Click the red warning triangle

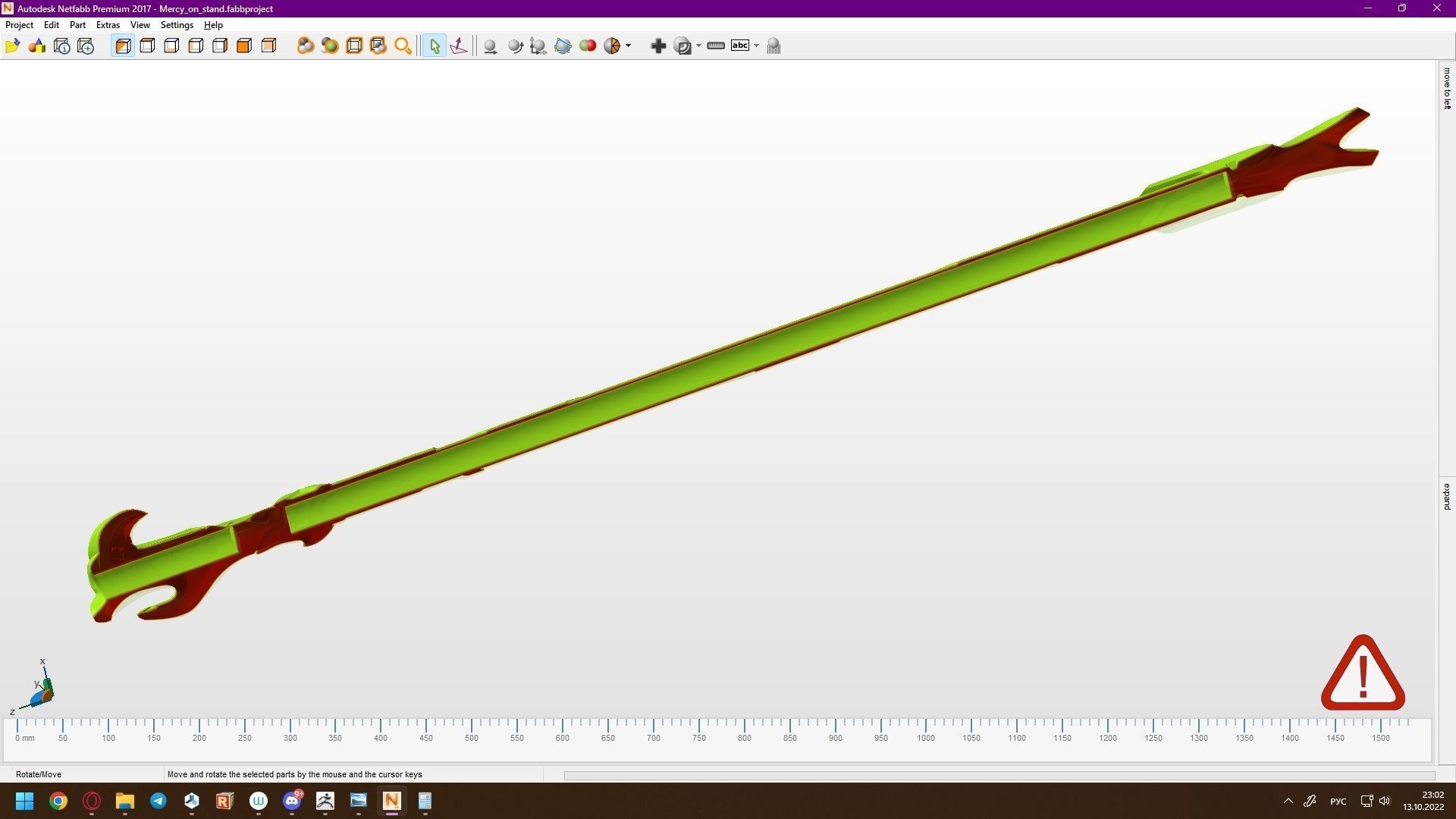[1363, 673]
